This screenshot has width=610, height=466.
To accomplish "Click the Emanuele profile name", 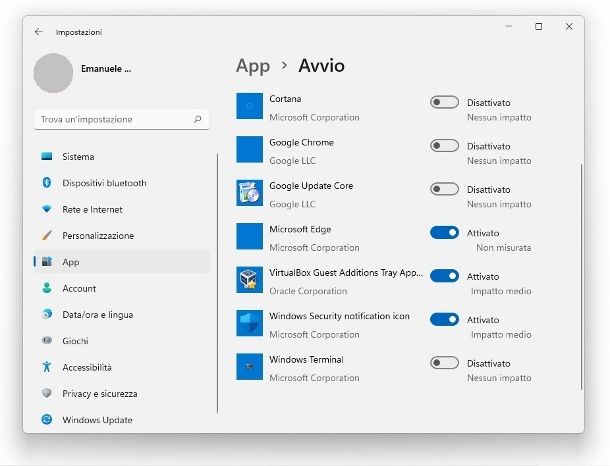I will (x=106, y=69).
